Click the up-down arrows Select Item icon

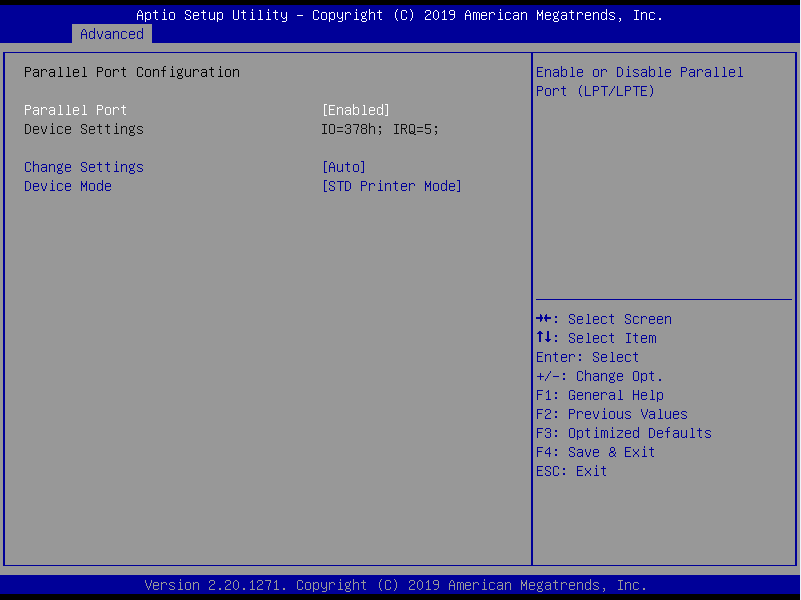544,338
